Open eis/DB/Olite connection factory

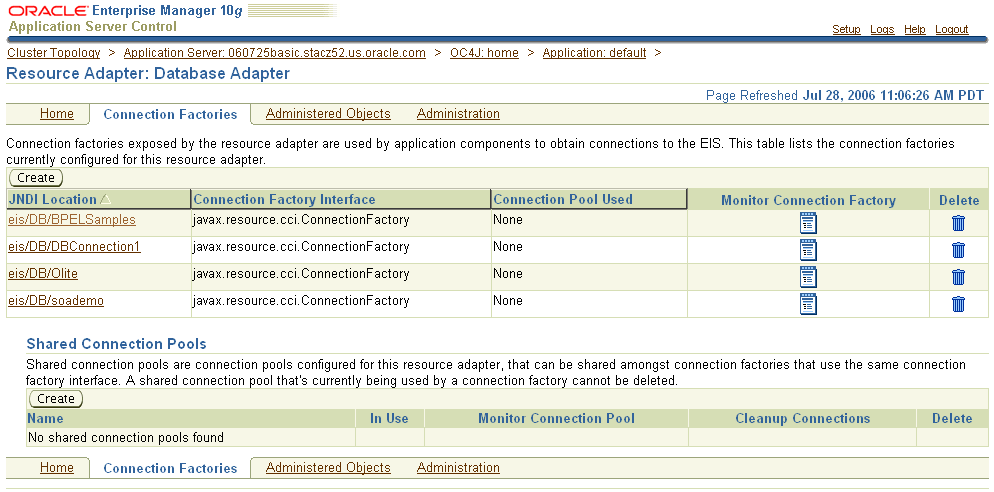click(x=42, y=274)
